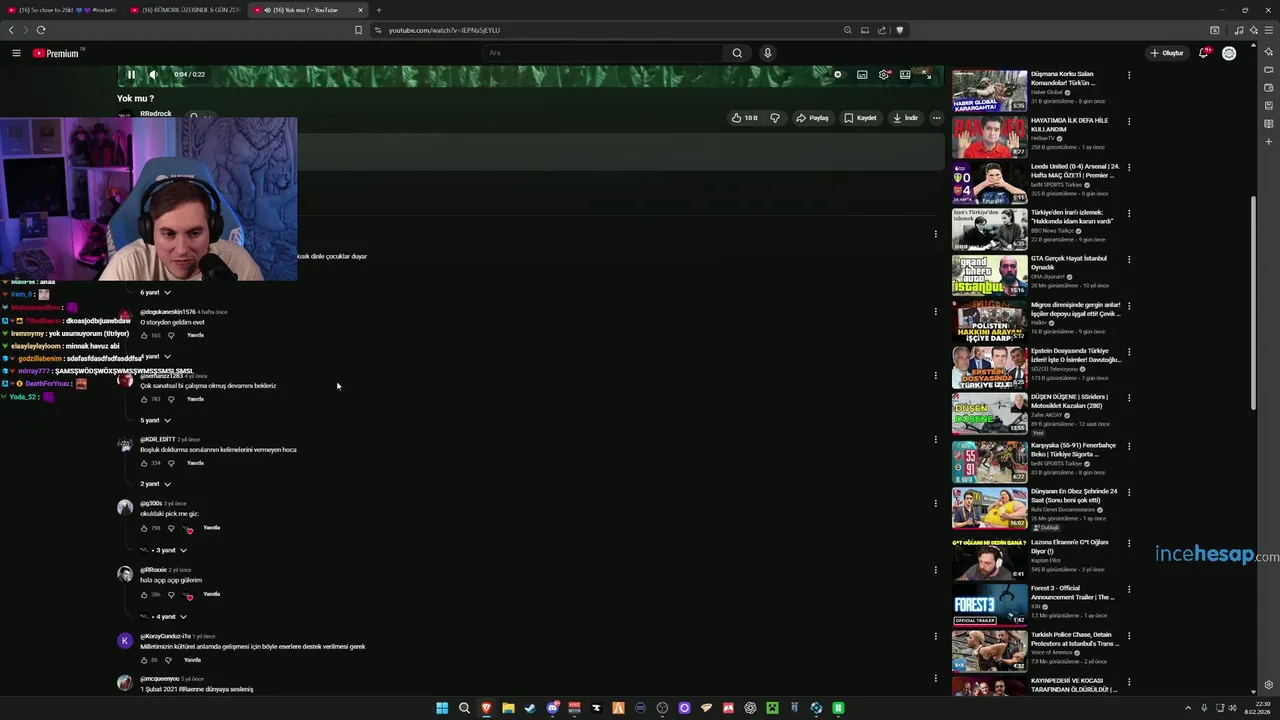Start voice search with the microphone icon
Image resolution: width=1280 pixels, height=720 pixels.
pos(767,53)
